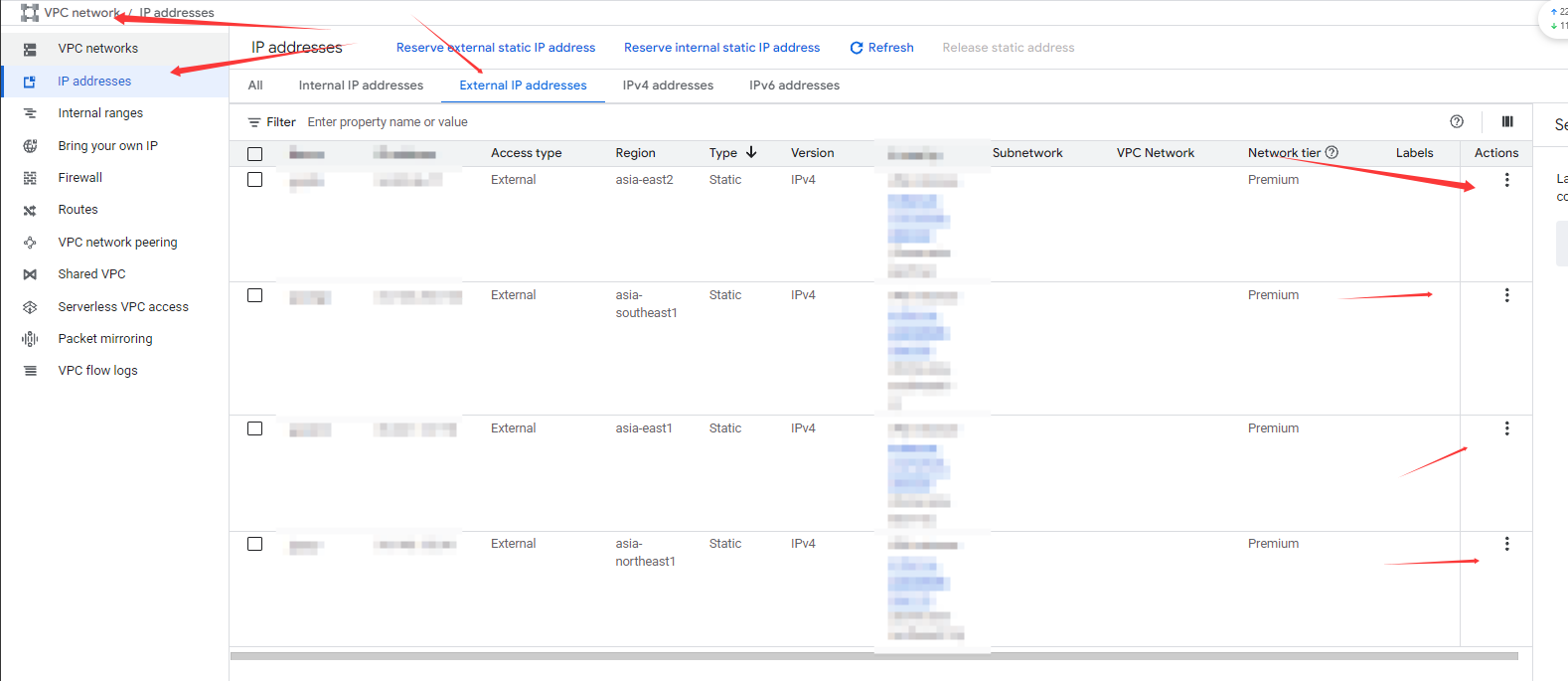Click the asia-east1 region cell
This screenshot has width=1568, height=681.
[644, 428]
